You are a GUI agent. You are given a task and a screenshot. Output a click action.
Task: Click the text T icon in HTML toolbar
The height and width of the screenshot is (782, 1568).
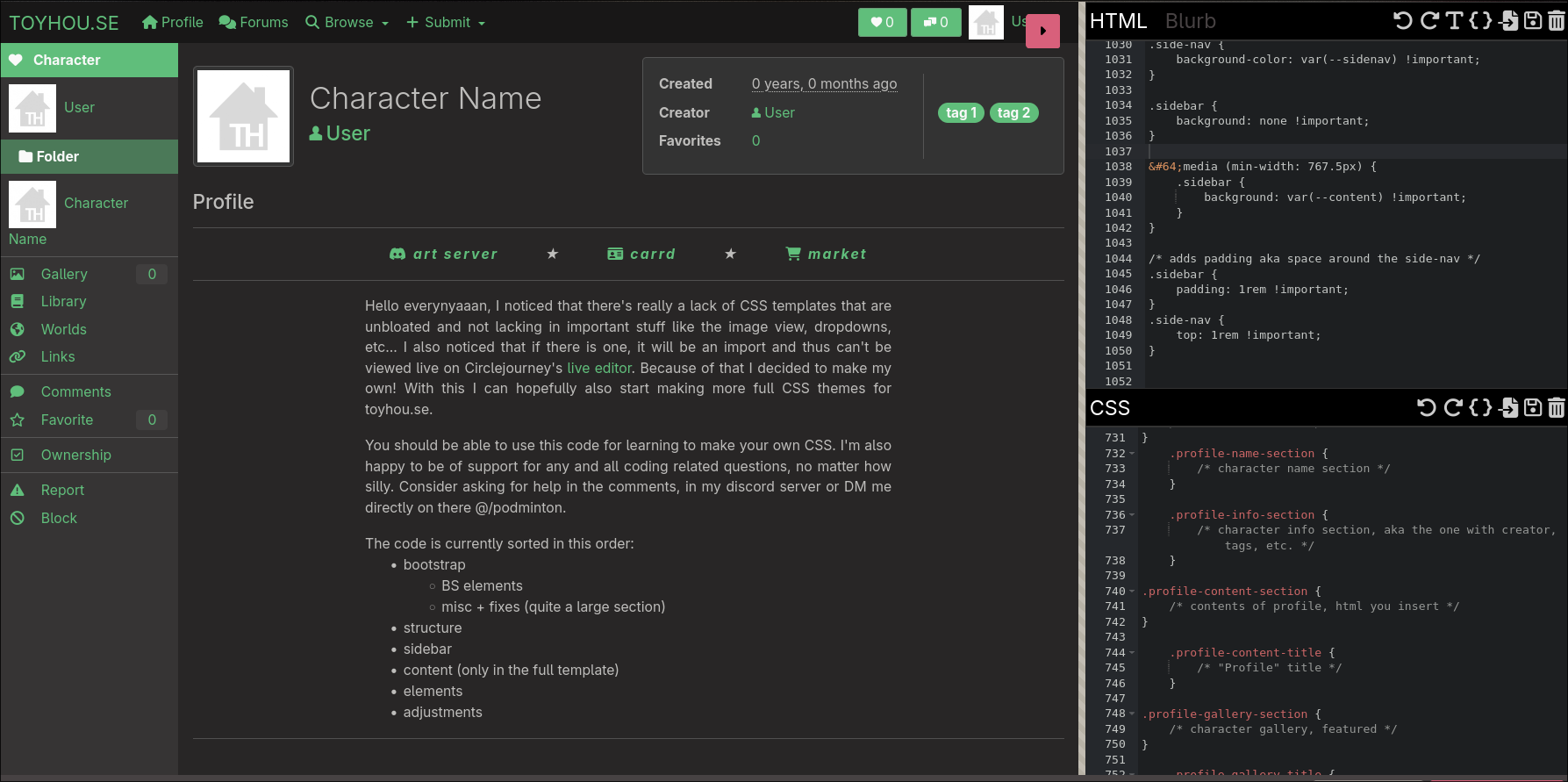(x=1455, y=21)
